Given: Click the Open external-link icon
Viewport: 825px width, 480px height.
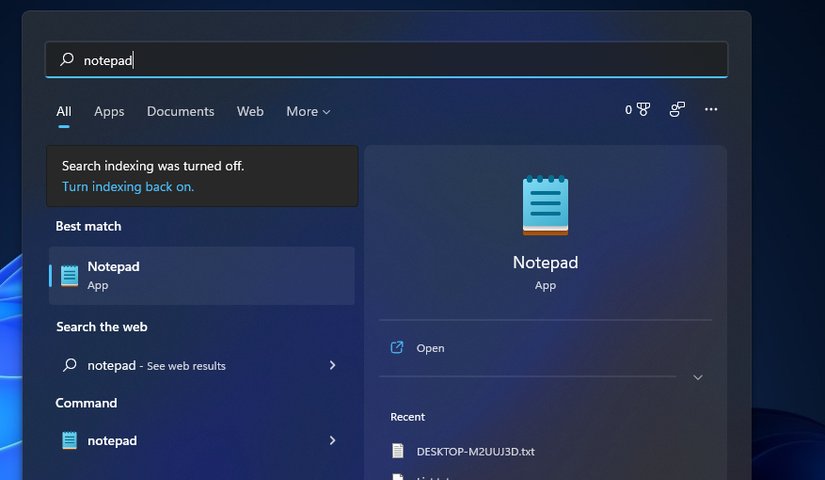Looking at the screenshot, I should tap(397, 348).
